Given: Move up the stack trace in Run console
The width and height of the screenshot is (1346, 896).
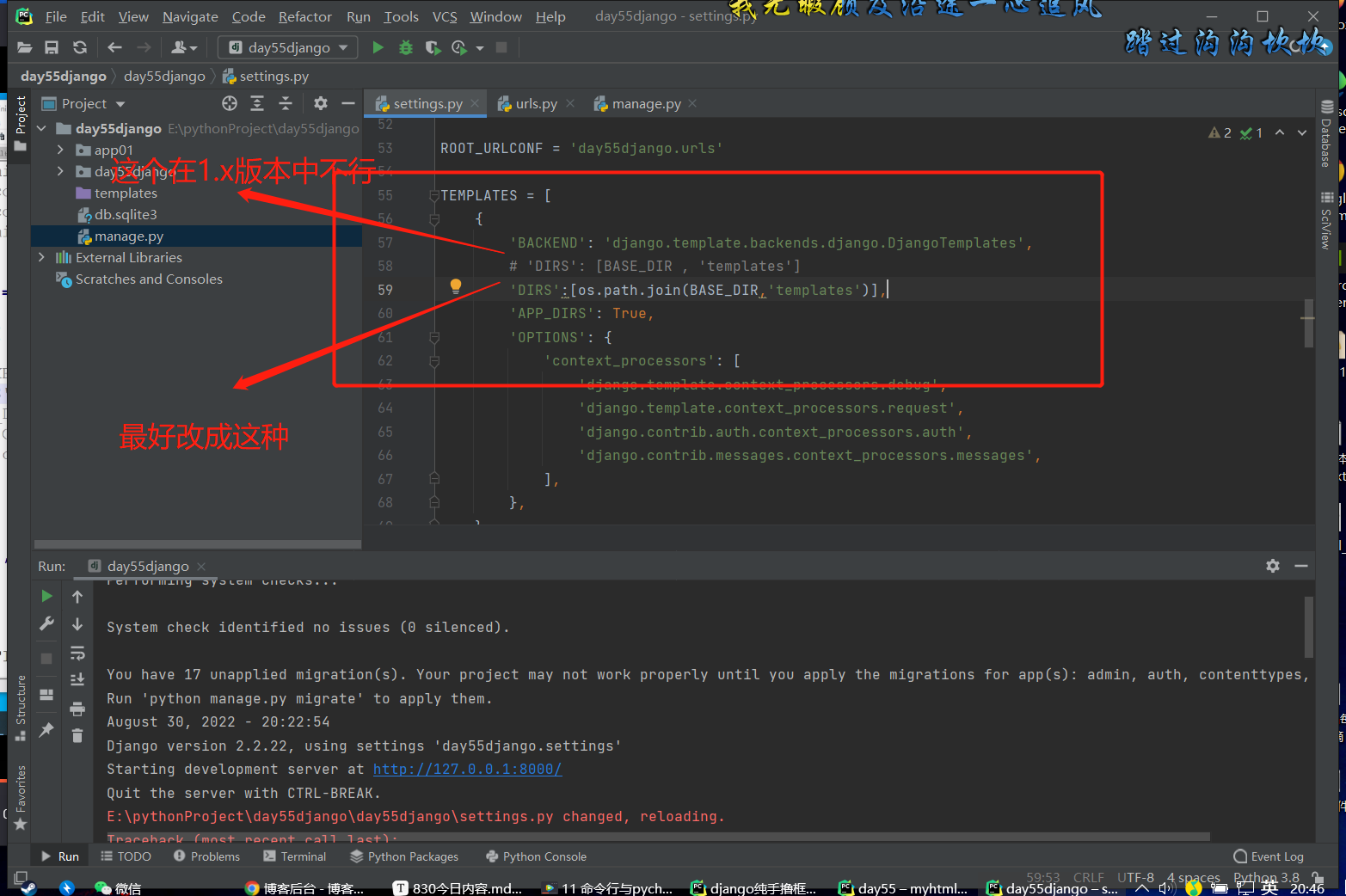Looking at the screenshot, I should pyautogui.click(x=77, y=597).
